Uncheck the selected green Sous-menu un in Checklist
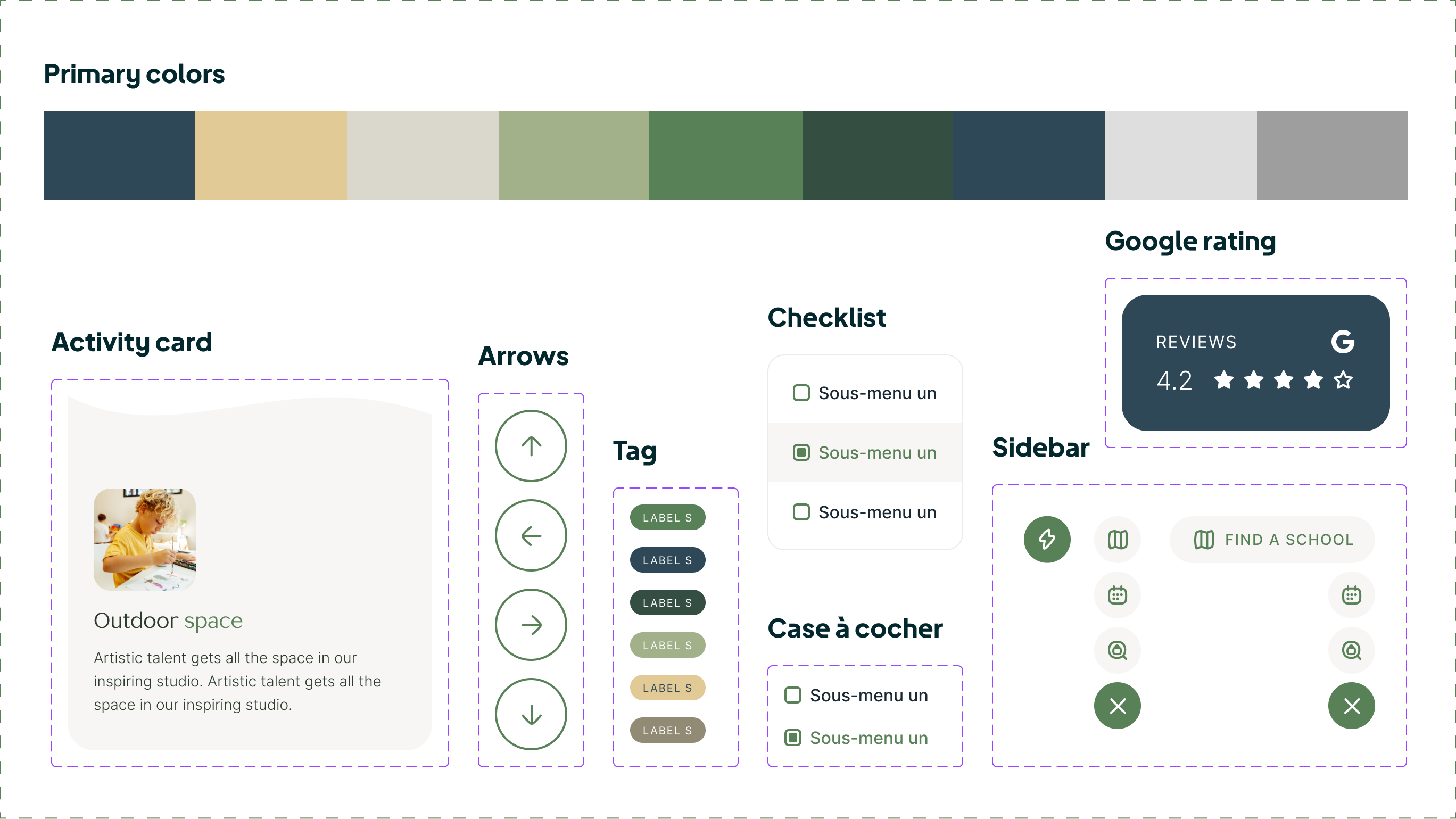Screen dimensions: 1456x819 point(801,453)
